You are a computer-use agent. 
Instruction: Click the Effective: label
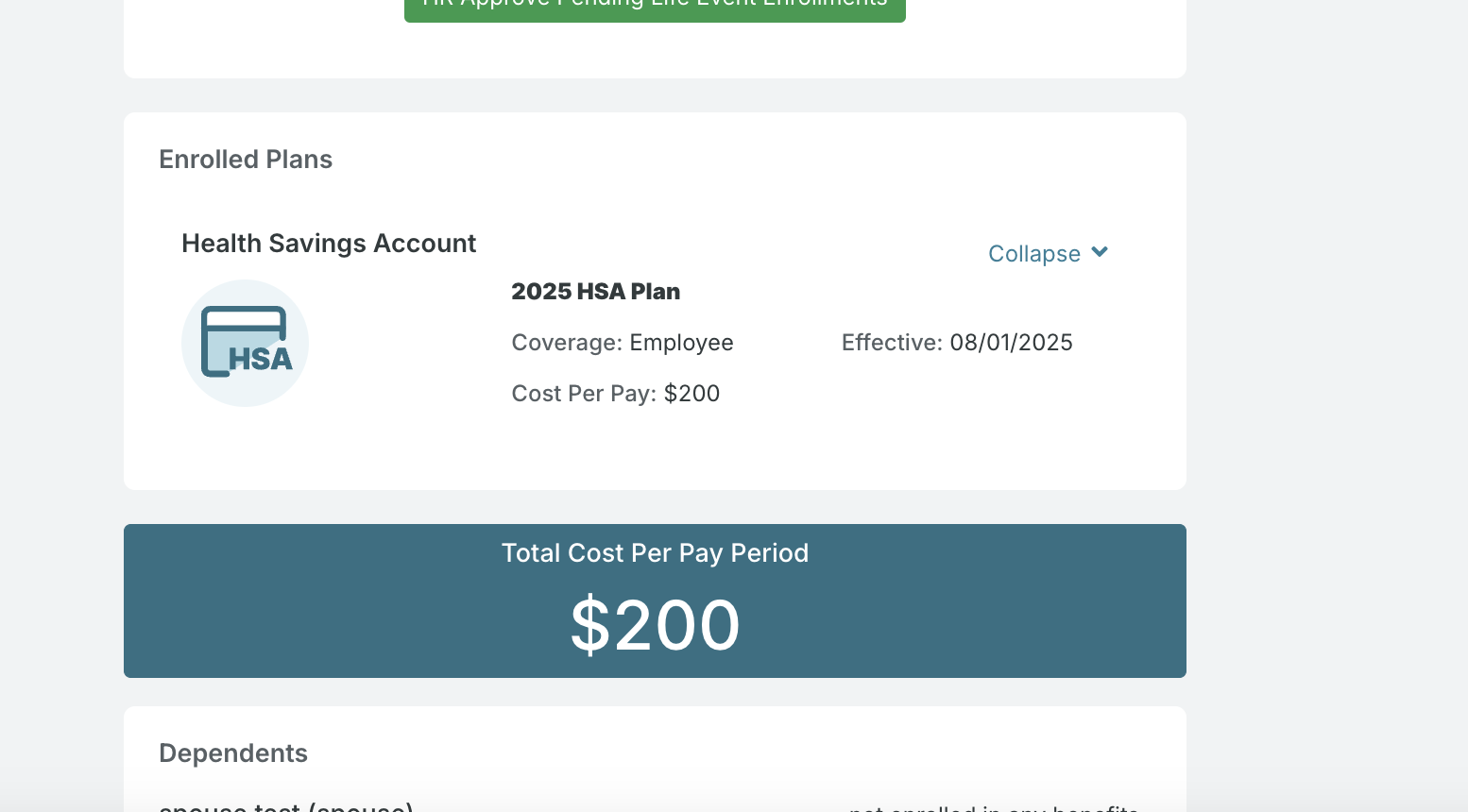[x=892, y=342]
